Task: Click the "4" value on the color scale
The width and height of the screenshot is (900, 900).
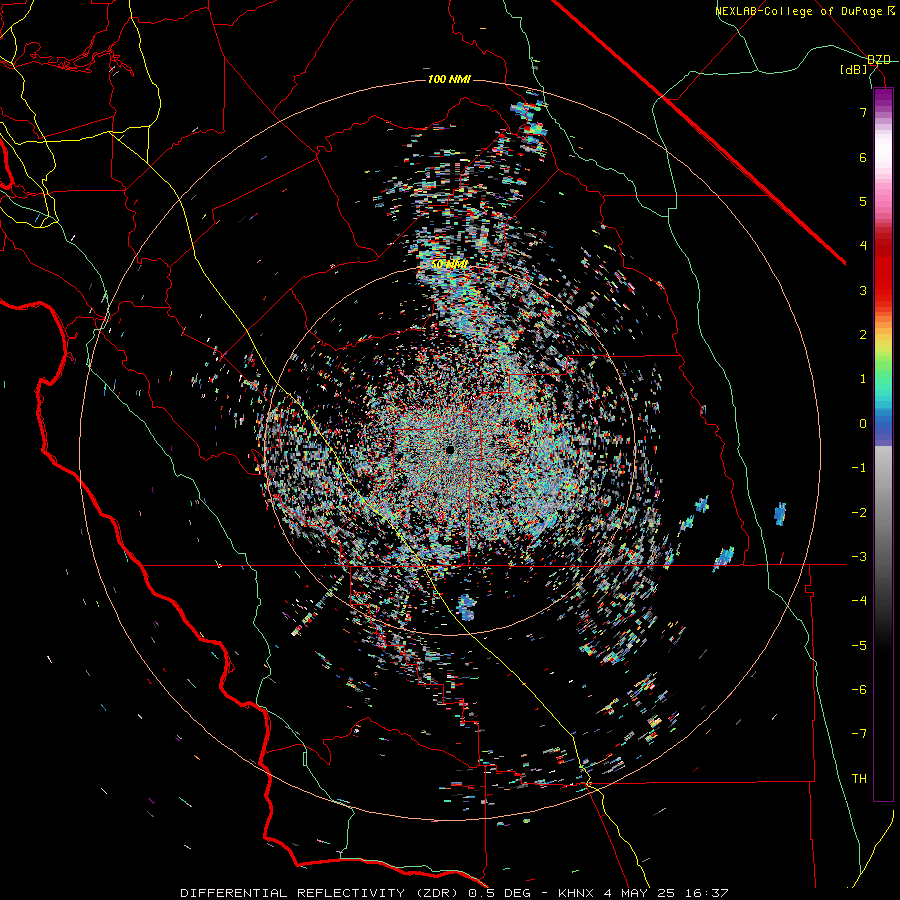Action: pyautogui.click(x=863, y=246)
